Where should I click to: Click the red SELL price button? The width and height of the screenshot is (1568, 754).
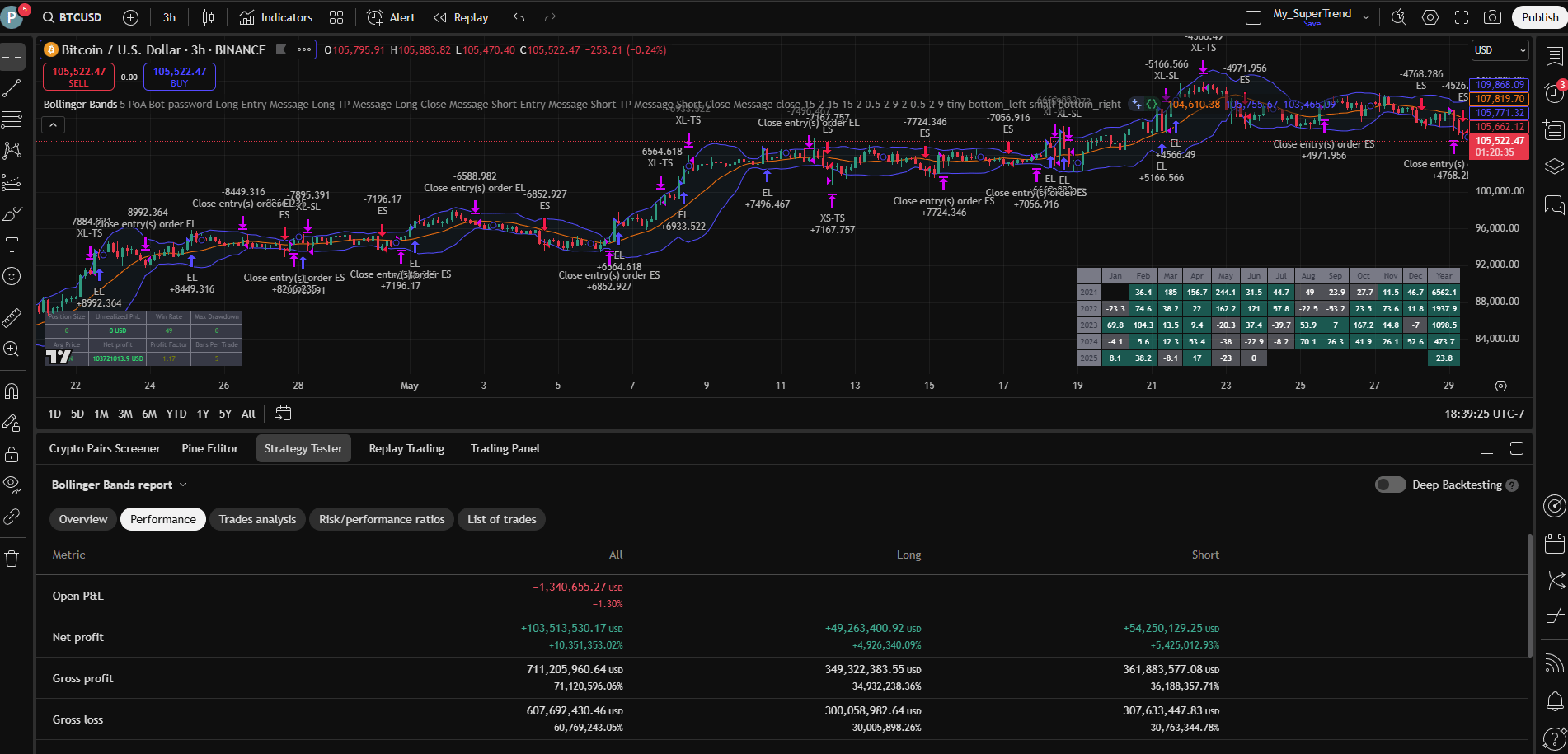coord(79,77)
